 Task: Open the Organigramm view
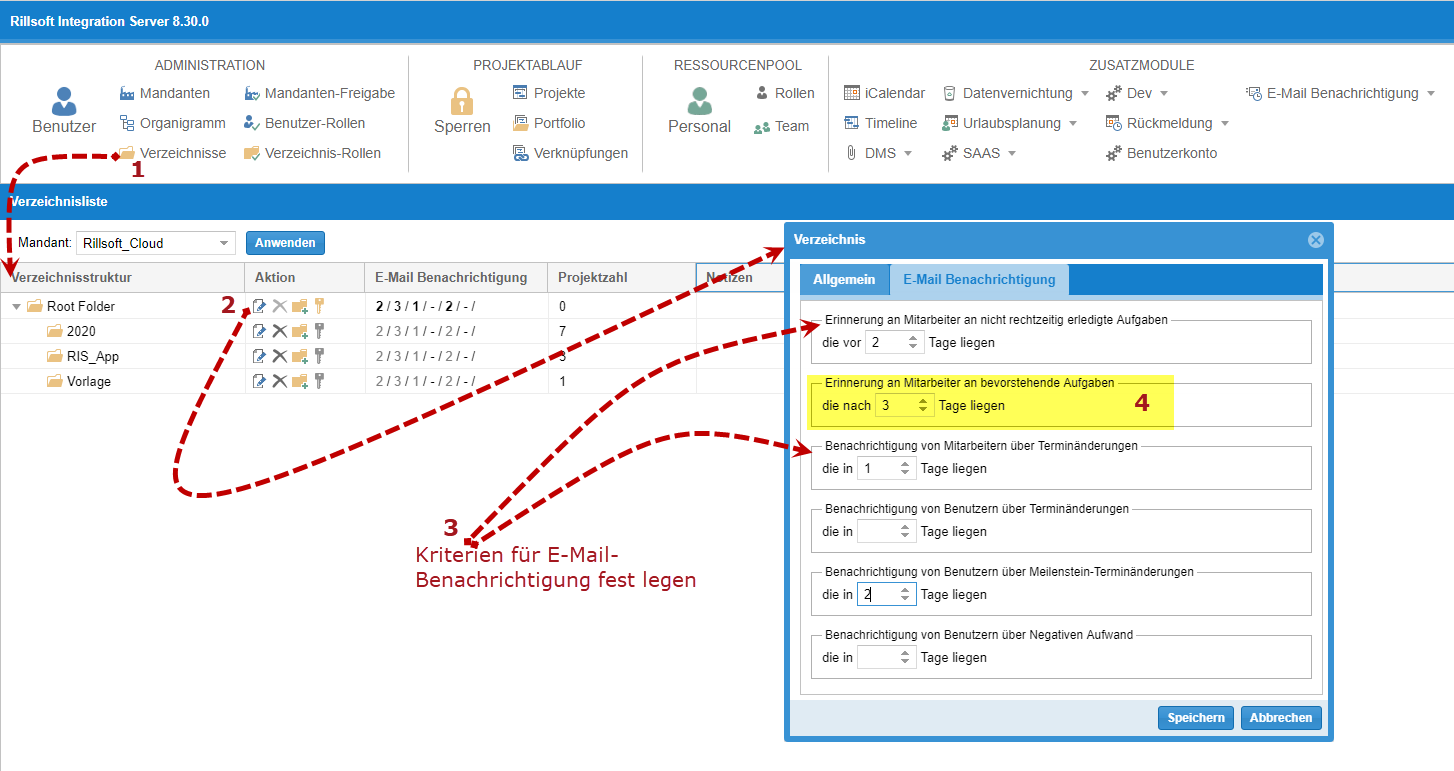pyautogui.click(x=172, y=123)
